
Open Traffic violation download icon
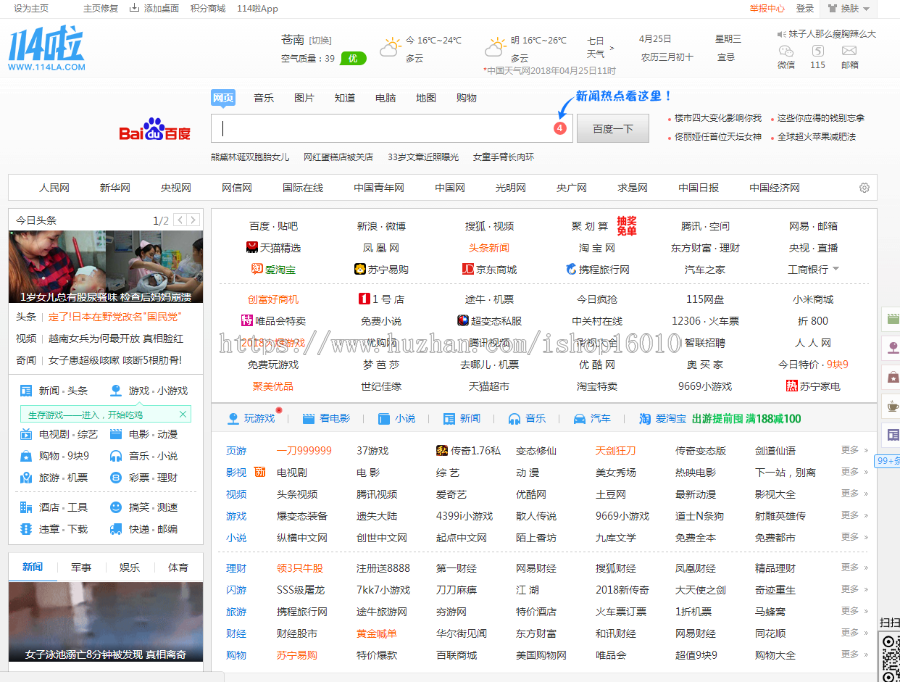[x=26, y=529]
